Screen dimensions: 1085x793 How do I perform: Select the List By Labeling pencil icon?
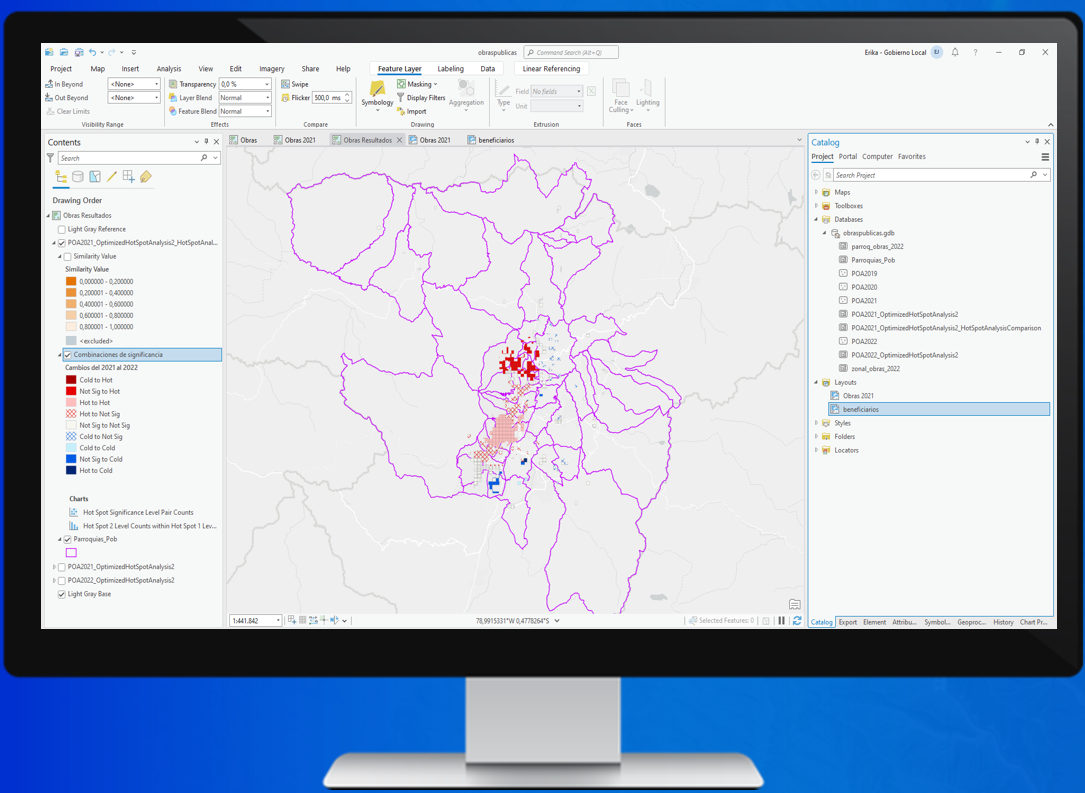(x=112, y=177)
